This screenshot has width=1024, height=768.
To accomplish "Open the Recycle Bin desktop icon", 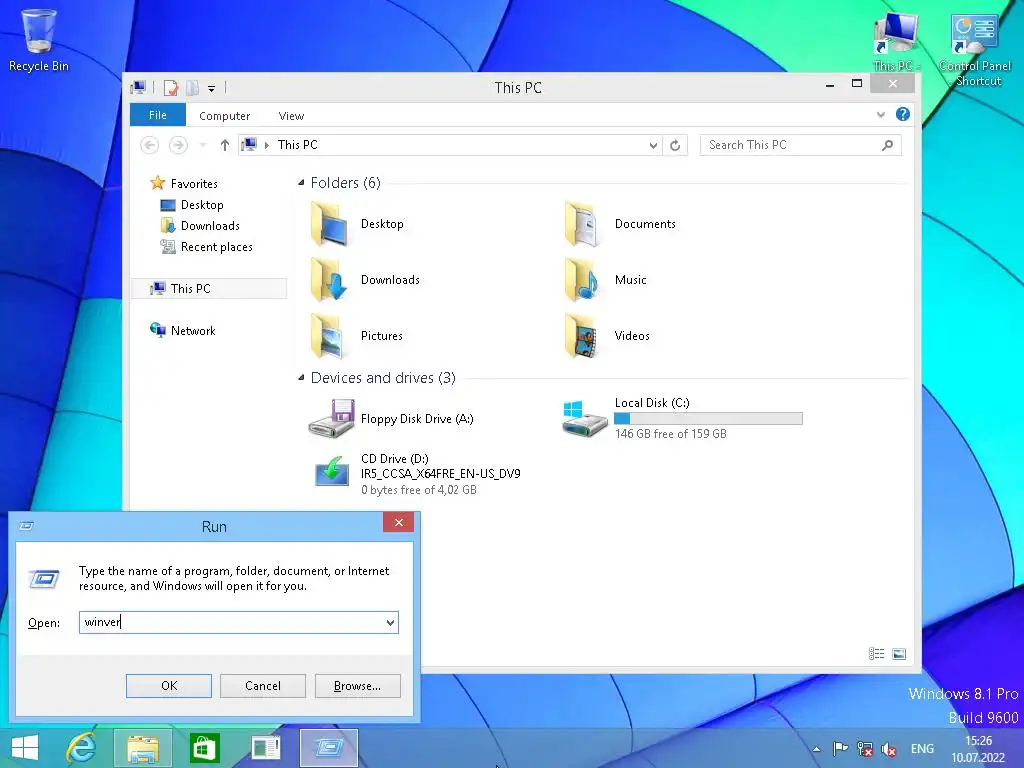I will click(x=39, y=39).
